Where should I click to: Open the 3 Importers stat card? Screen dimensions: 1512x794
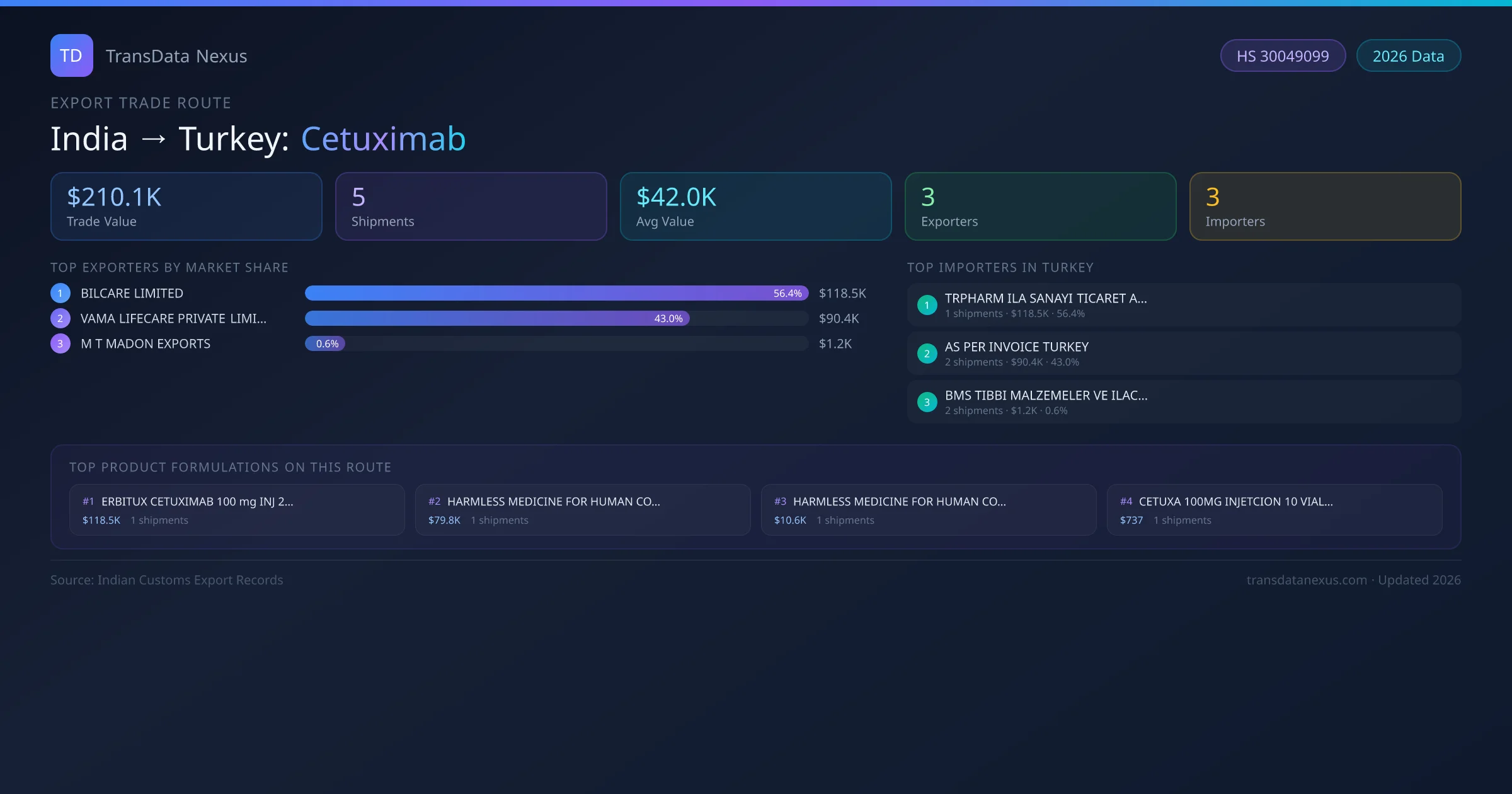1325,207
